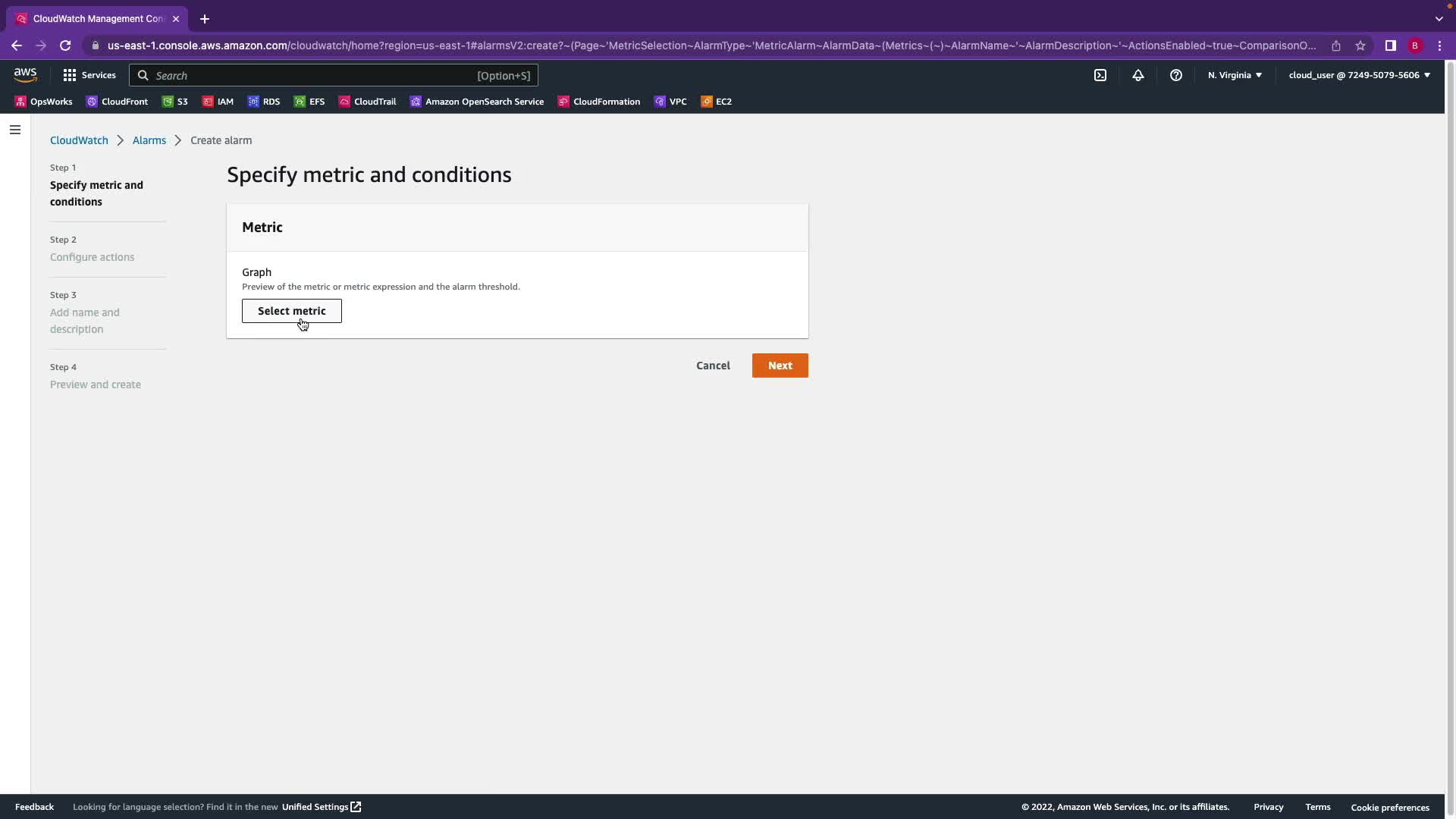Open the Services menu grid
This screenshot has height=819, width=1456.
coord(89,75)
